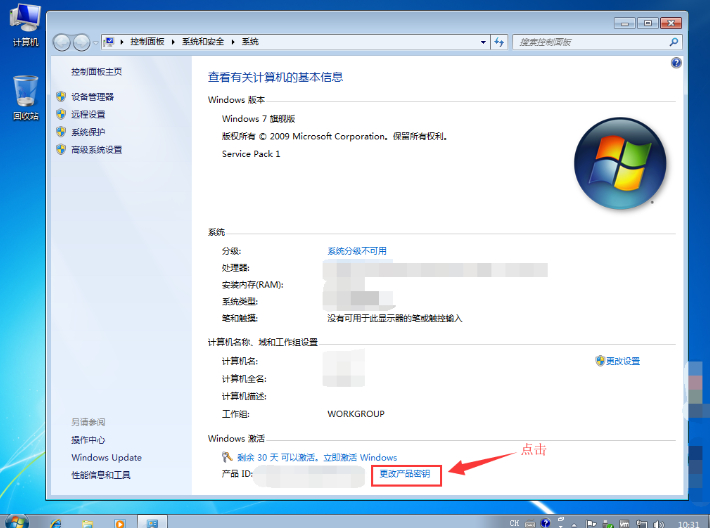Open 操作中心 in the sidebar

click(x=88, y=440)
